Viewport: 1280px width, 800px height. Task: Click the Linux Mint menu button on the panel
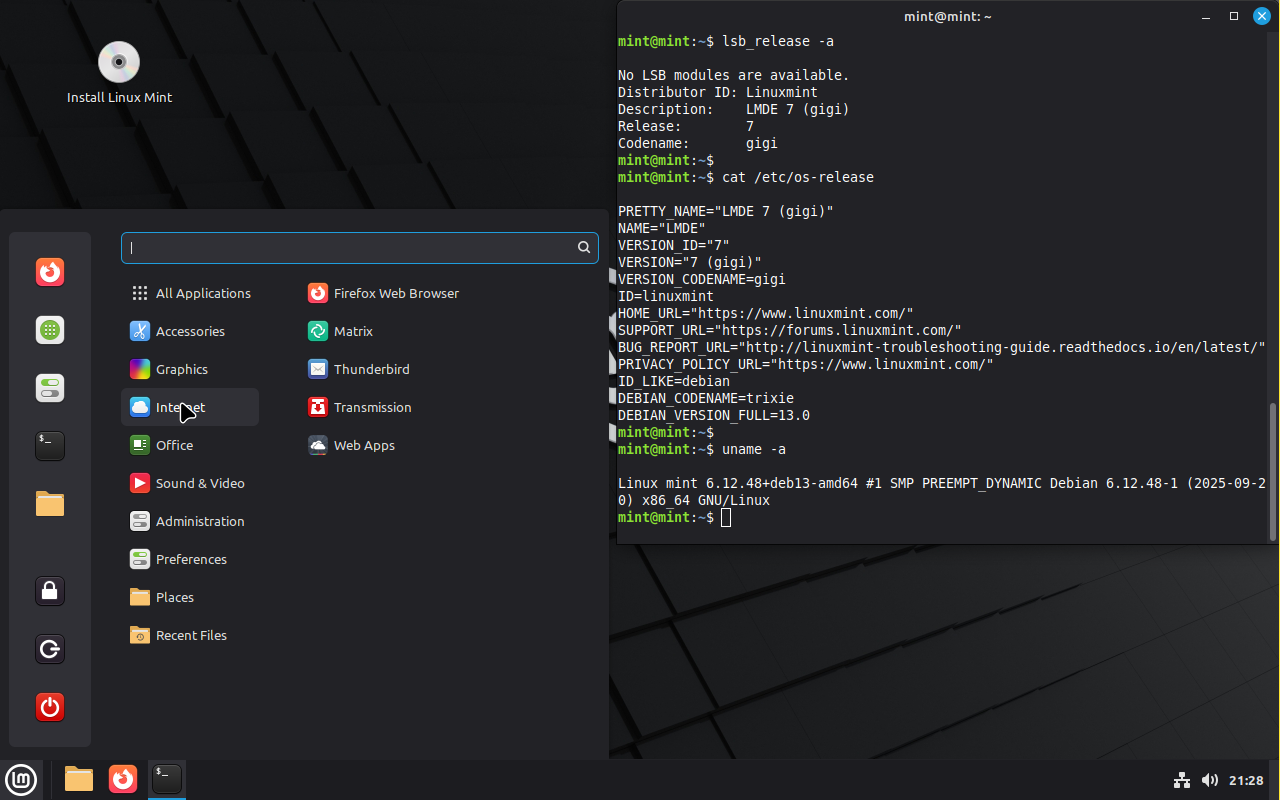(x=21, y=779)
